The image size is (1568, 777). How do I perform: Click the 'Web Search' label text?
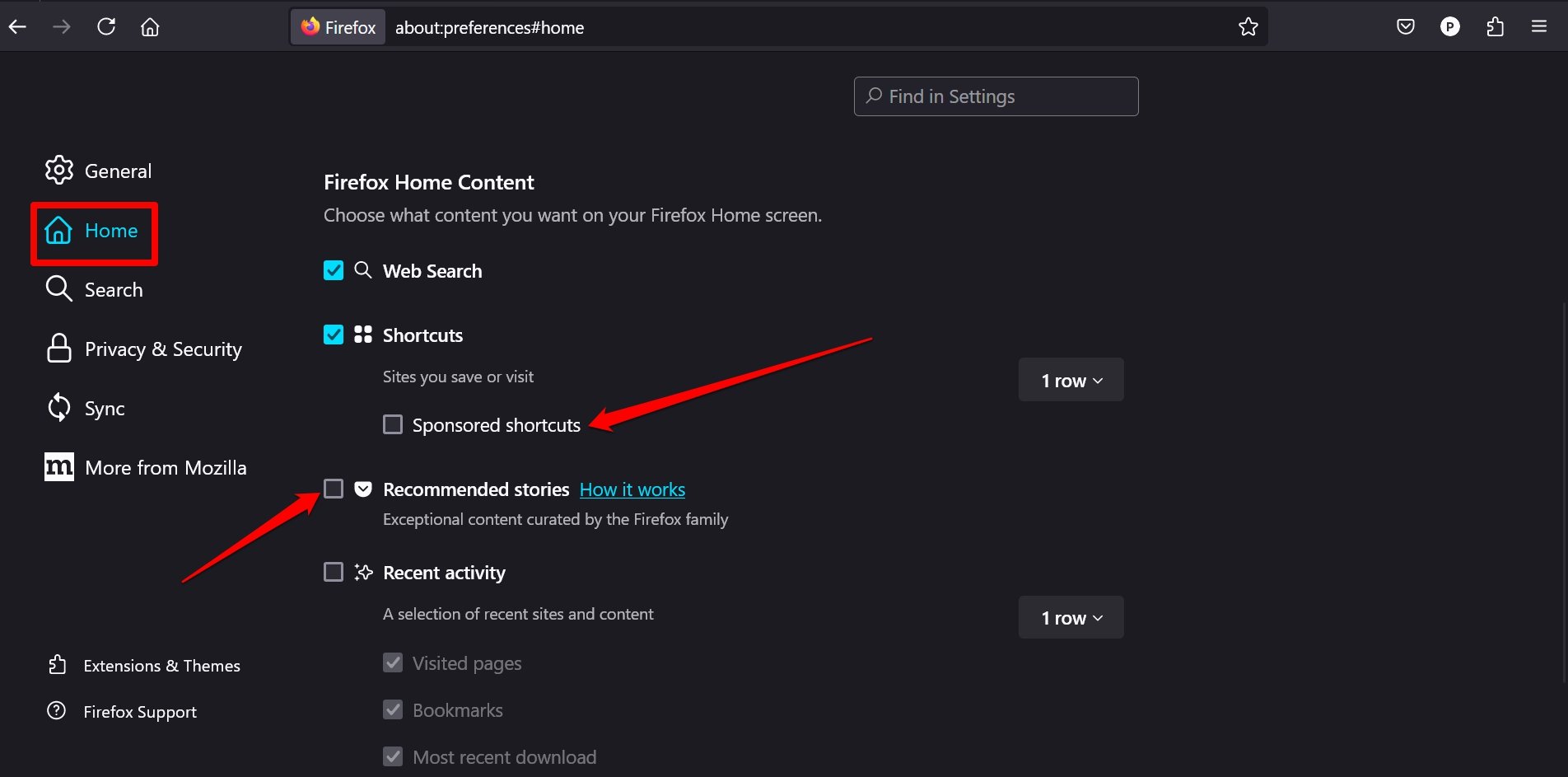pos(432,271)
